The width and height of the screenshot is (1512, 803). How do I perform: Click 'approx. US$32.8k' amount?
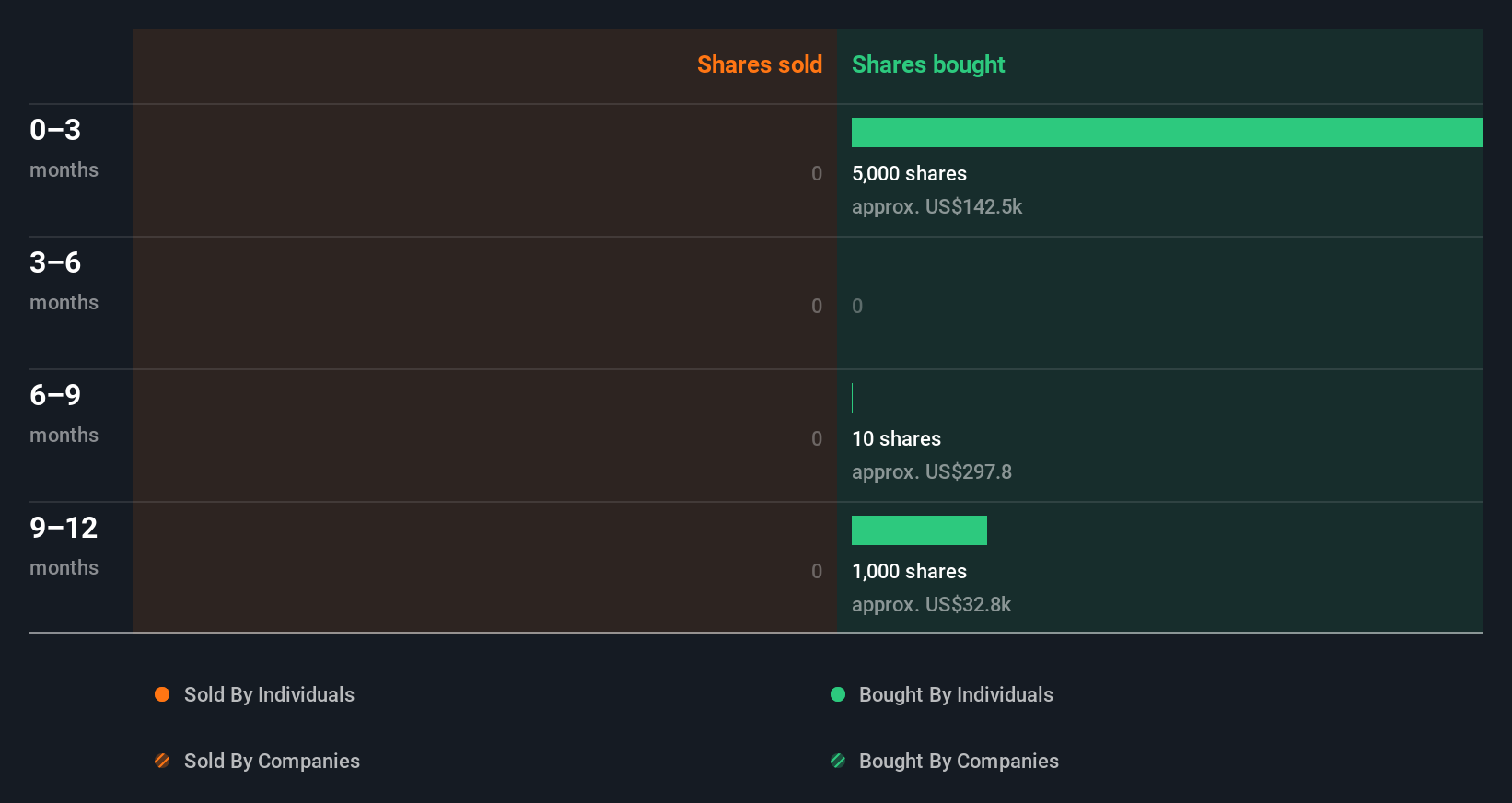pos(931,604)
